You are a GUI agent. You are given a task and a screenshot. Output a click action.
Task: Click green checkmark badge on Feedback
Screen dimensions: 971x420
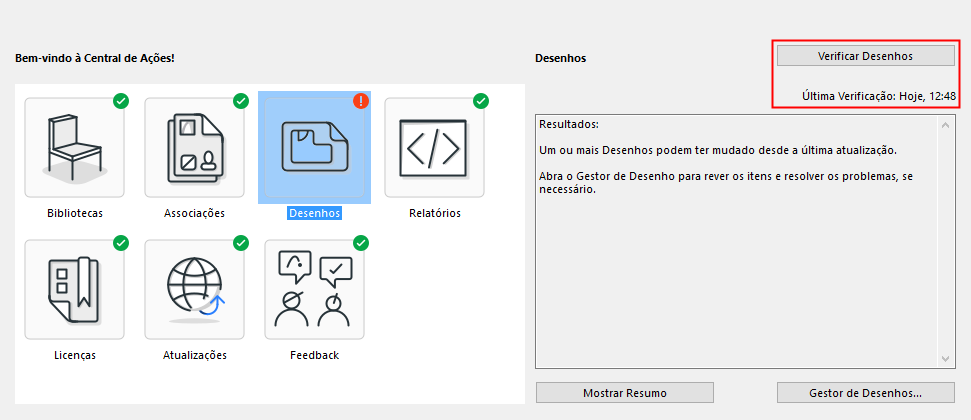[361, 243]
